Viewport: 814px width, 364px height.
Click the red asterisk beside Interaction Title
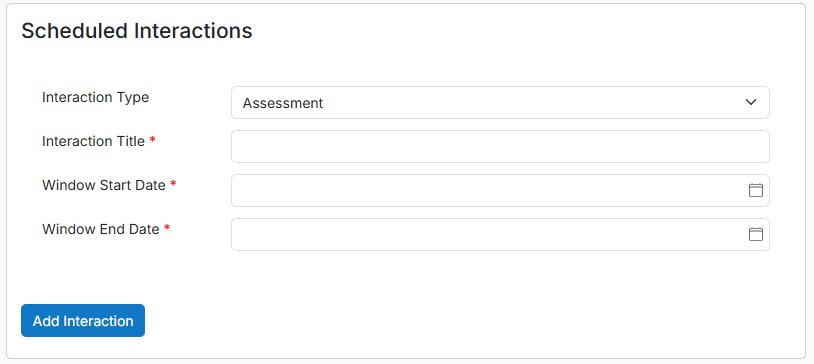tap(152, 140)
